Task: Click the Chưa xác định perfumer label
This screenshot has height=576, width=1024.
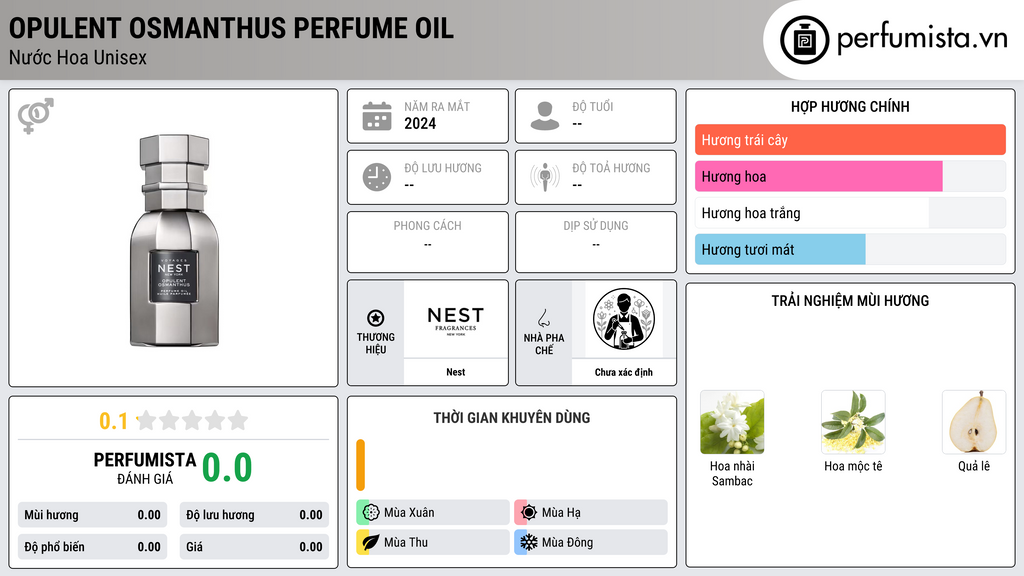Action: coord(624,372)
